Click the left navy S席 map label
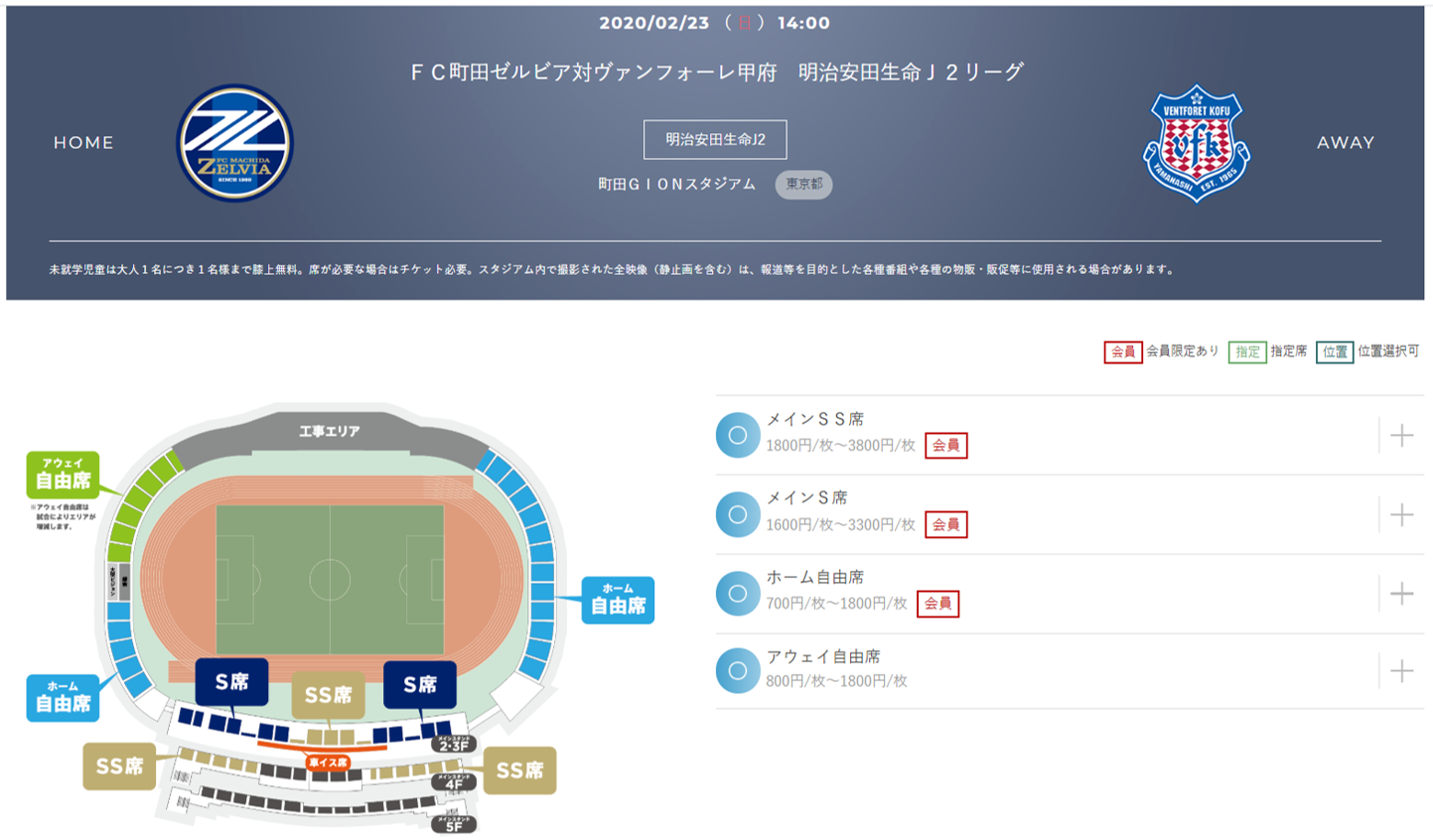1433x840 pixels. [x=231, y=683]
